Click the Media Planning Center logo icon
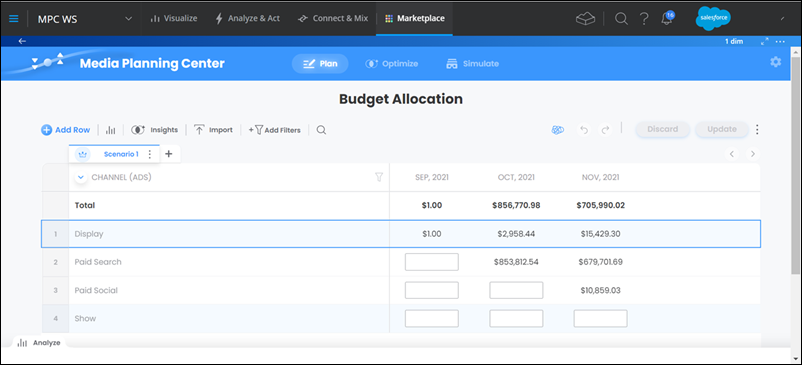The width and height of the screenshot is (802, 365). 47,61
